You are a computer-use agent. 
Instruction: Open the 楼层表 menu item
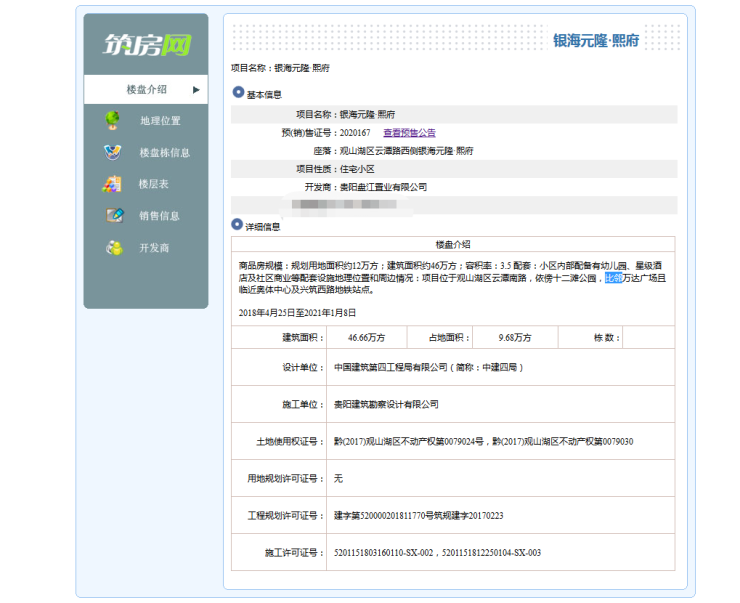pos(153,184)
